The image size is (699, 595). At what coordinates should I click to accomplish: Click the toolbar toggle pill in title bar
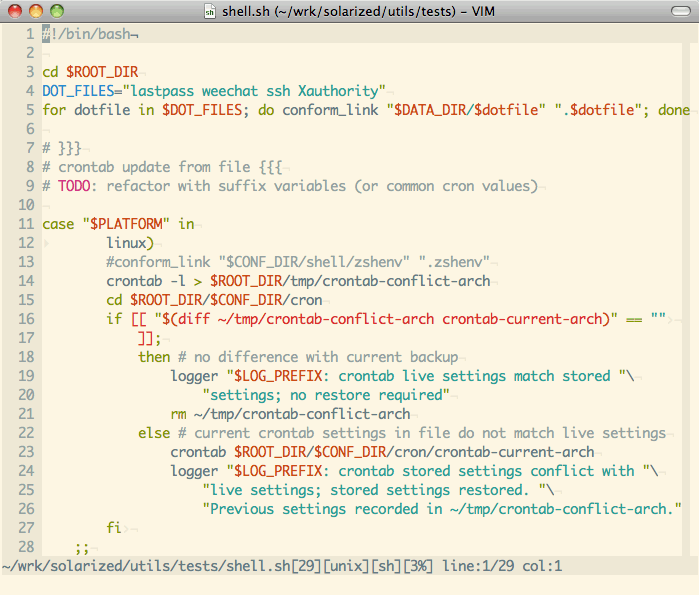tap(678, 11)
